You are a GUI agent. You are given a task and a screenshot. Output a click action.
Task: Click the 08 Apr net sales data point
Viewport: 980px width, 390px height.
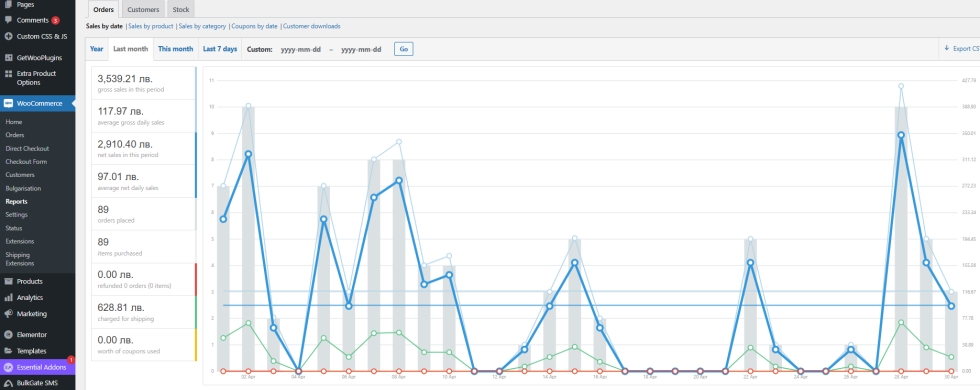click(399, 181)
